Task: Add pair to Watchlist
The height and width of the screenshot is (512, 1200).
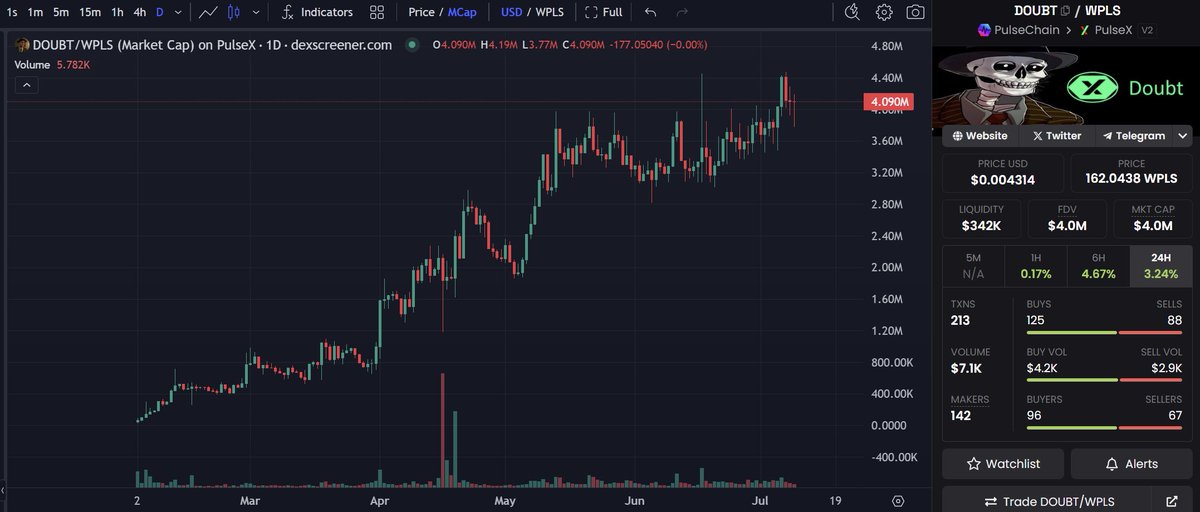Action: 1003,463
